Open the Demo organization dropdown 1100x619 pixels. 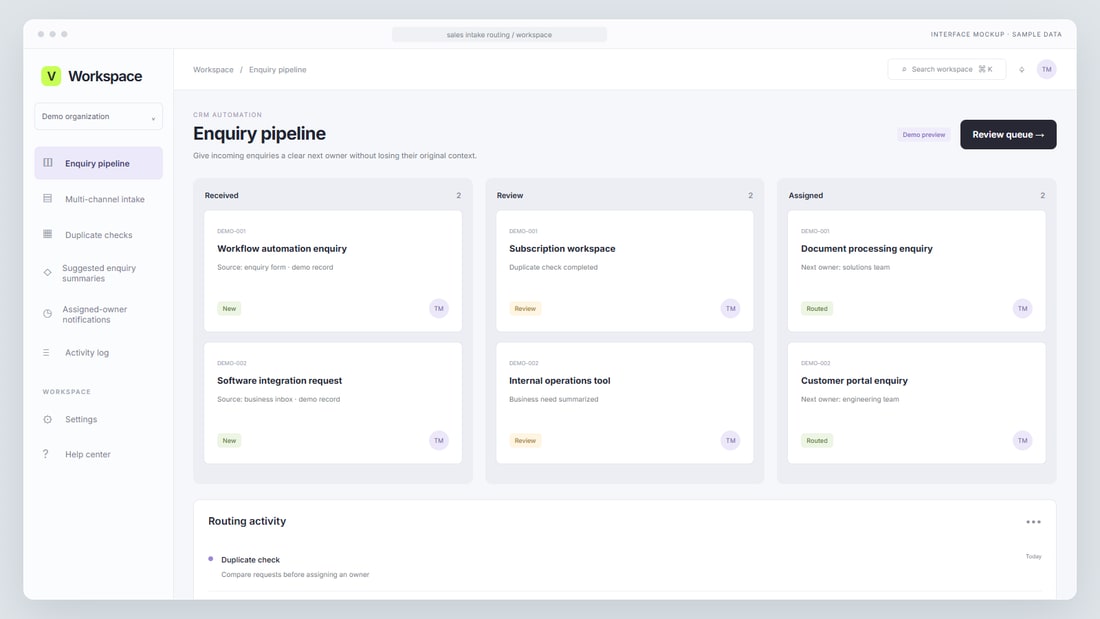pos(98,117)
